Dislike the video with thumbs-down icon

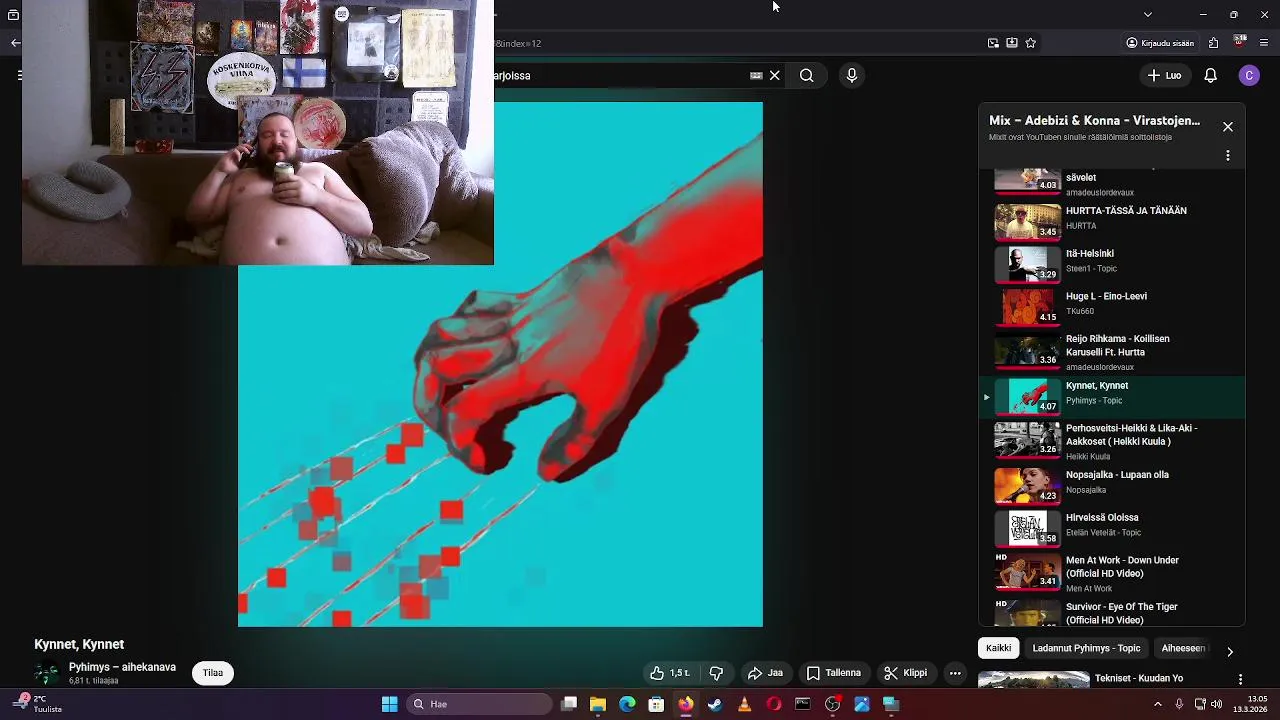coord(716,673)
